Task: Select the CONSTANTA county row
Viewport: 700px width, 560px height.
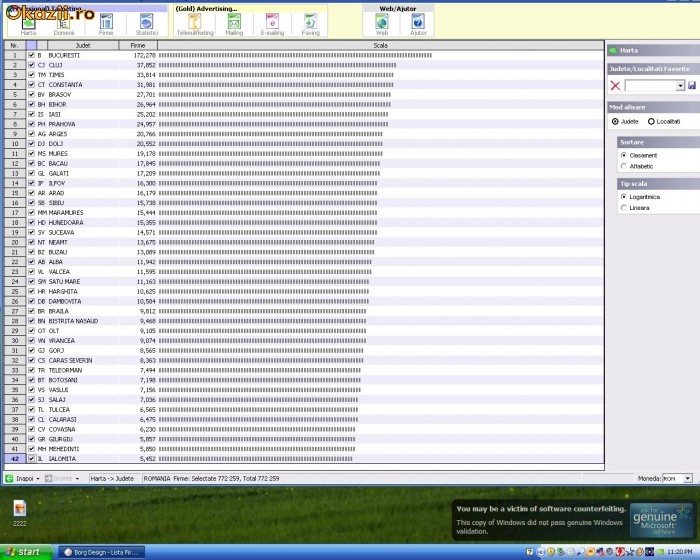Action: pyautogui.click(x=315, y=85)
